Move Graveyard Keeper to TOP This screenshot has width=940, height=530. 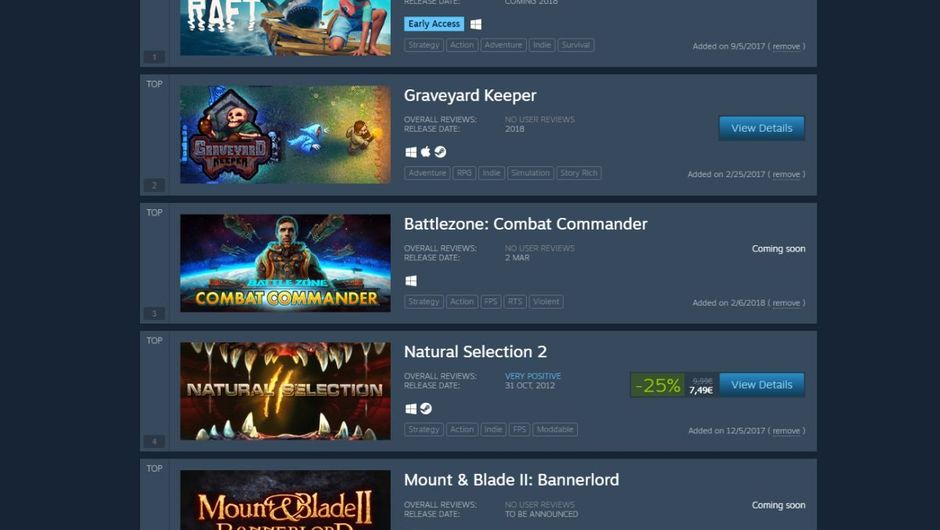[154, 84]
